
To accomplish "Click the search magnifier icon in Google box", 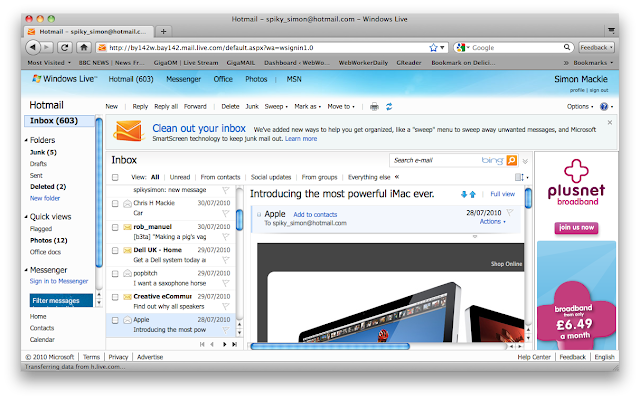I will tap(567, 47).
